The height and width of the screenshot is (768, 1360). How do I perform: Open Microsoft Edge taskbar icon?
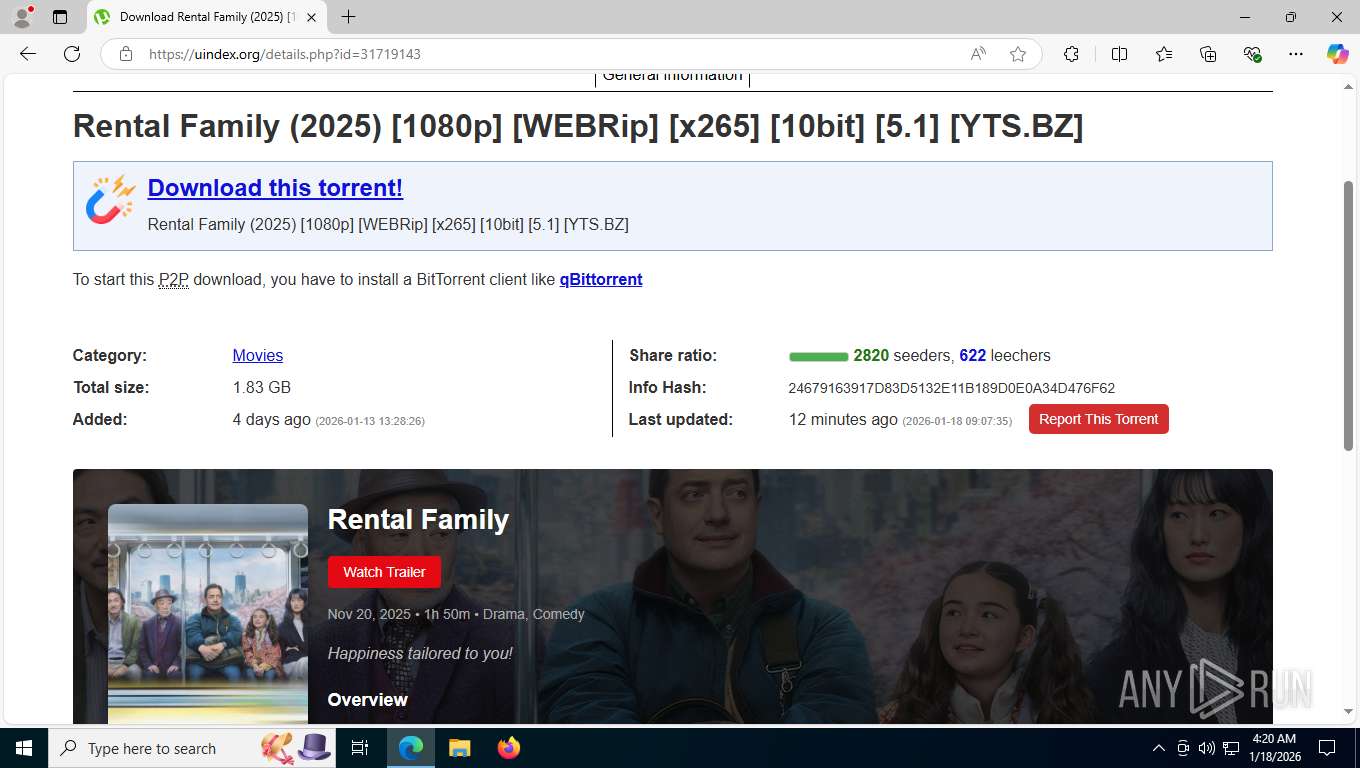point(411,748)
